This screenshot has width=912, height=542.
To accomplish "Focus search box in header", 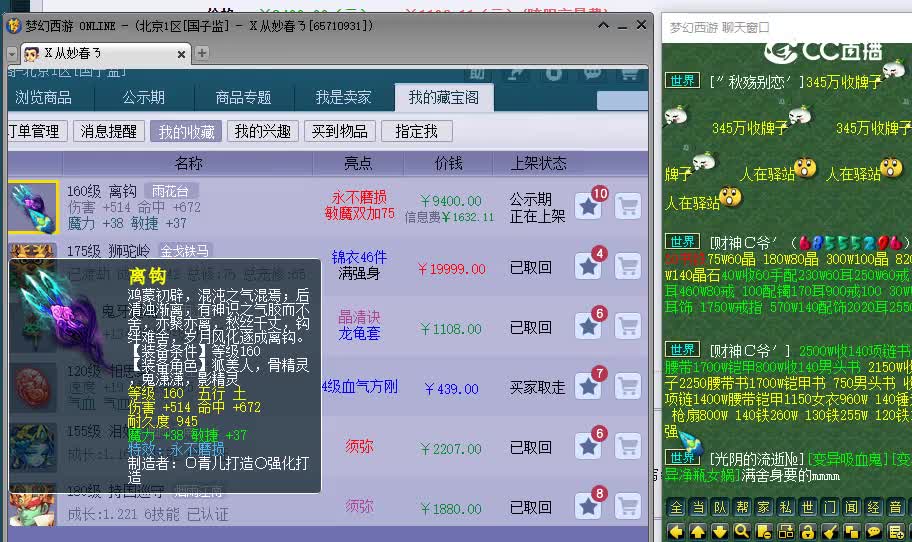I will point(622,100).
